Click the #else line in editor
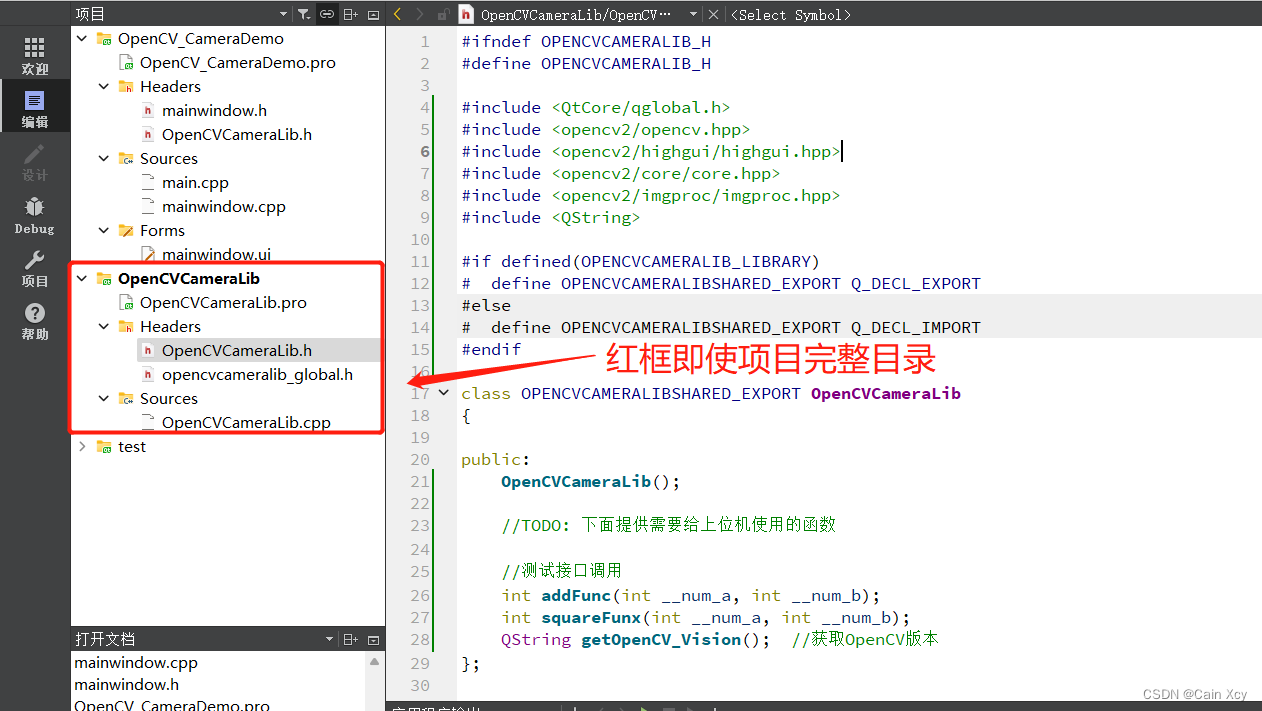This screenshot has height=711, width=1262. pyautogui.click(x=486, y=305)
